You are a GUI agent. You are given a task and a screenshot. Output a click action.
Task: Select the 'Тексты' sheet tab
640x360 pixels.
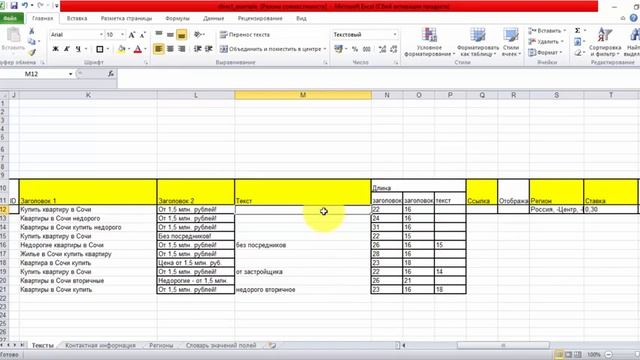pyautogui.click(x=43, y=345)
